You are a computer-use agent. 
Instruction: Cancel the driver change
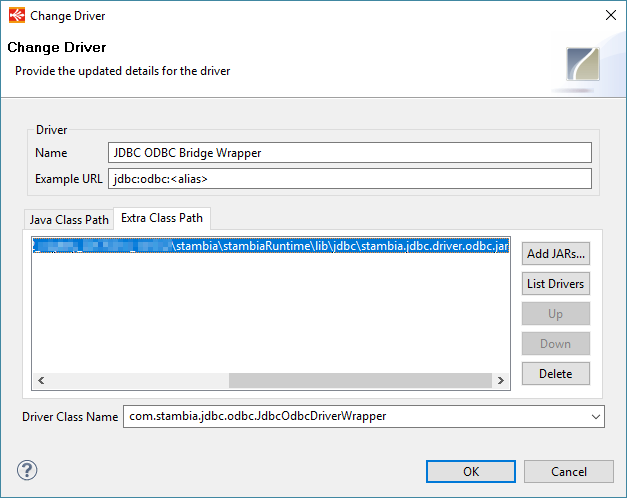coord(568,471)
